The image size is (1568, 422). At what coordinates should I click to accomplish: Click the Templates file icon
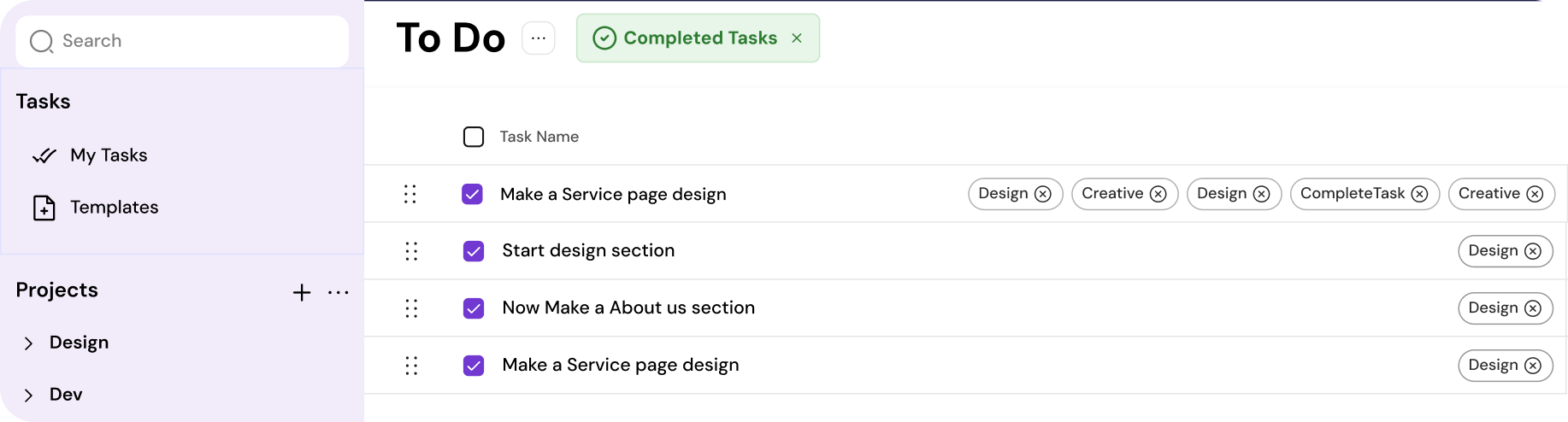(44, 208)
